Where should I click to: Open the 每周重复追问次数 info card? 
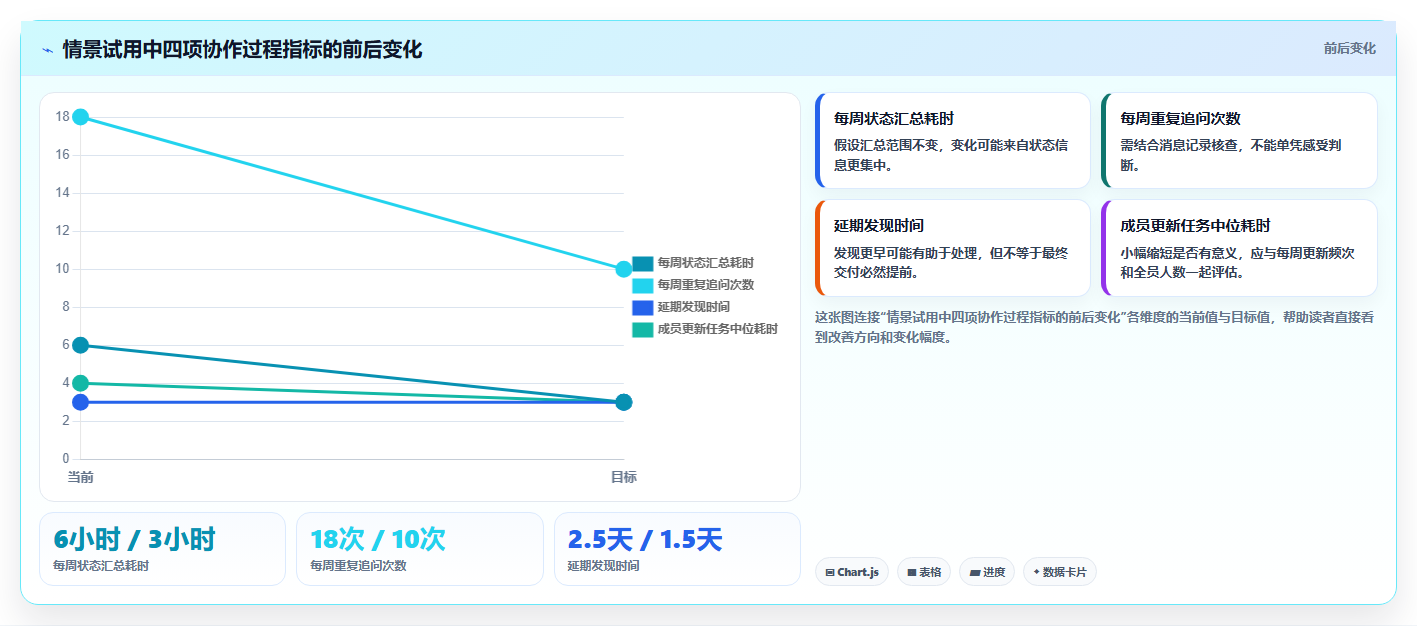pos(1239,141)
